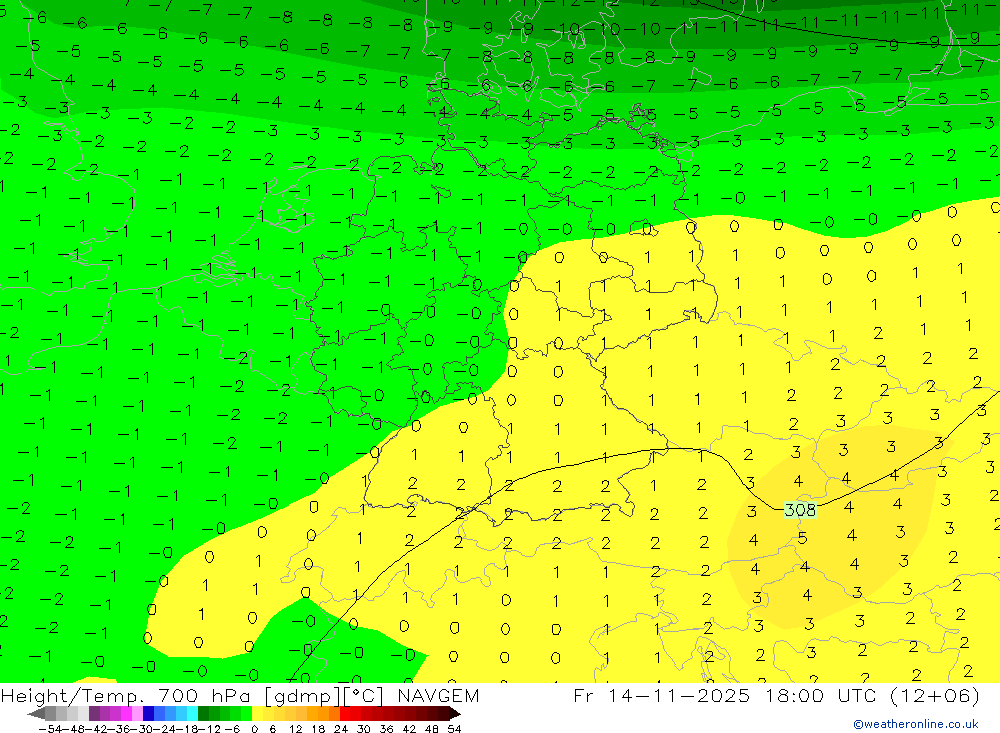1000x733 pixels.
Task: Click the grey left arrow end of colorbar
Action: tap(36, 714)
